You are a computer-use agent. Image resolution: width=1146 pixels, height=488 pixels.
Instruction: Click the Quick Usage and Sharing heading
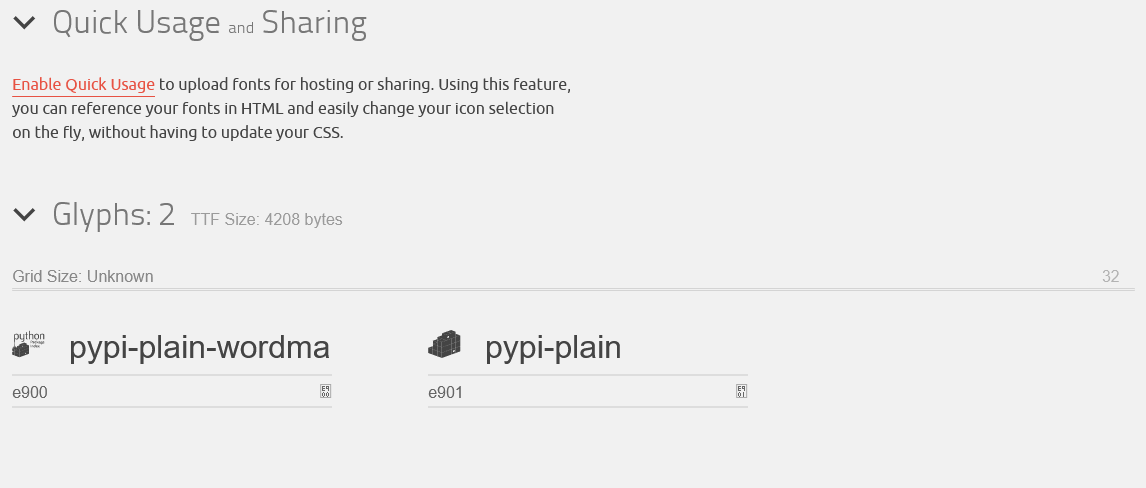point(209,23)
